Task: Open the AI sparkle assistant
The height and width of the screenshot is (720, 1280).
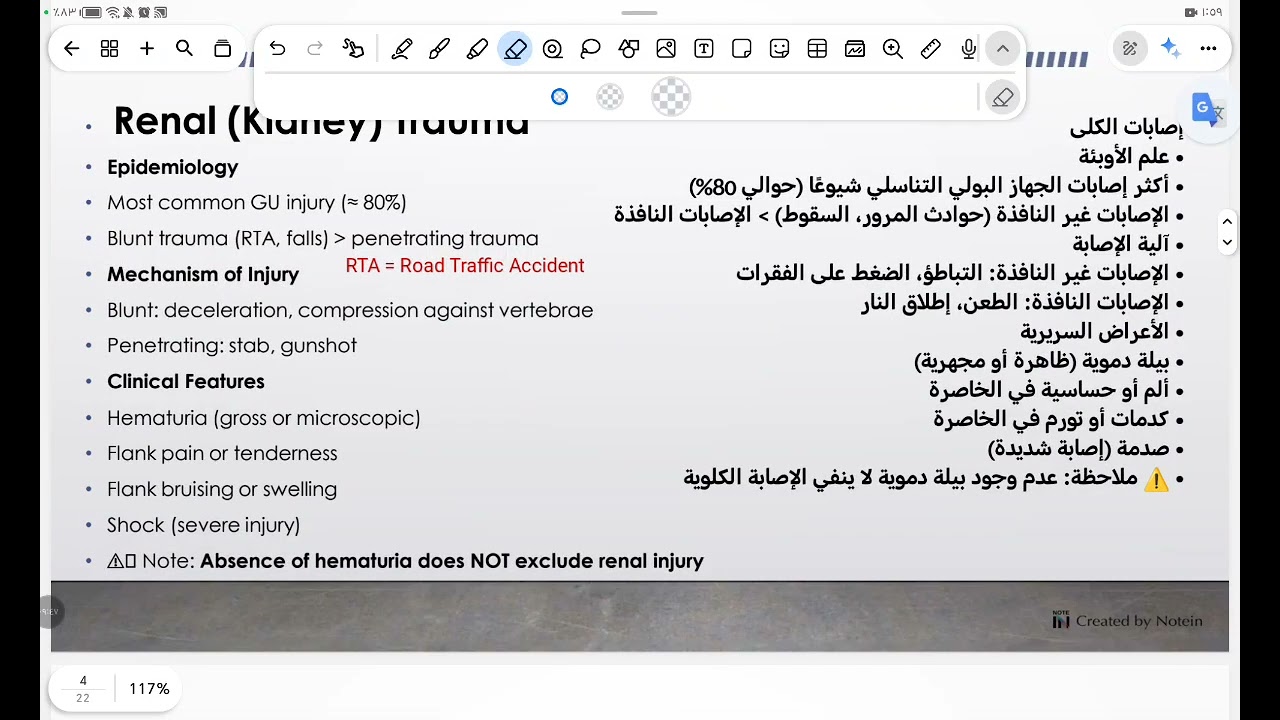Action: click(1171, 49)
